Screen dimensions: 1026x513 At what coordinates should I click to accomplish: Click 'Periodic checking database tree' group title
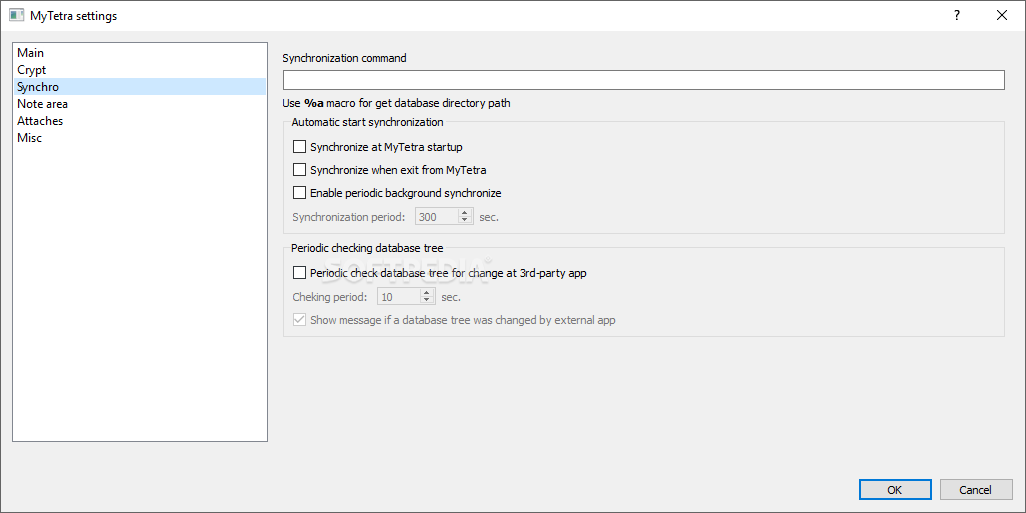[367, 249]
